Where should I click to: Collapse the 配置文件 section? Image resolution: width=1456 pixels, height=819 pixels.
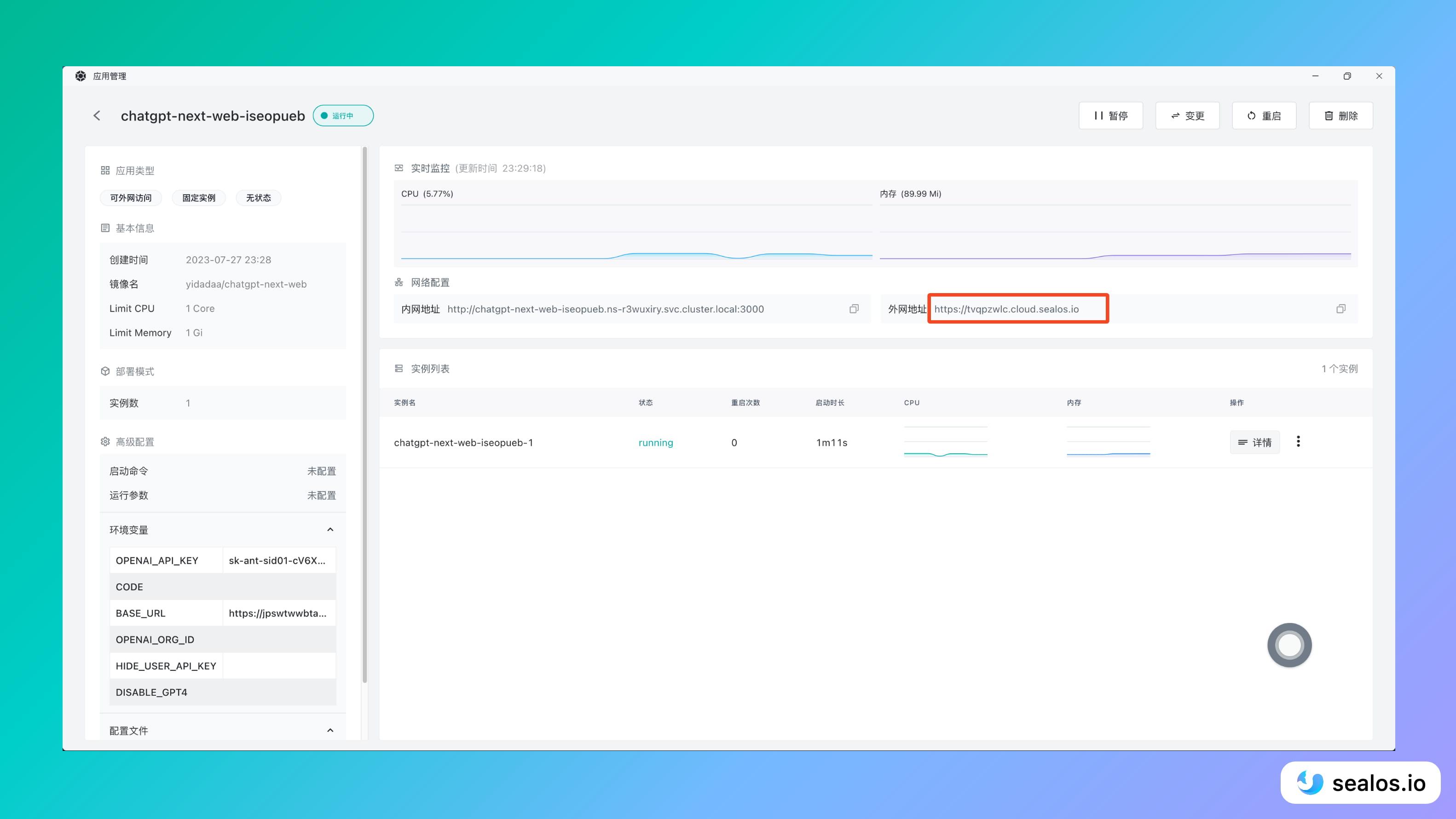pyautogui.click(x=330, y=730)
